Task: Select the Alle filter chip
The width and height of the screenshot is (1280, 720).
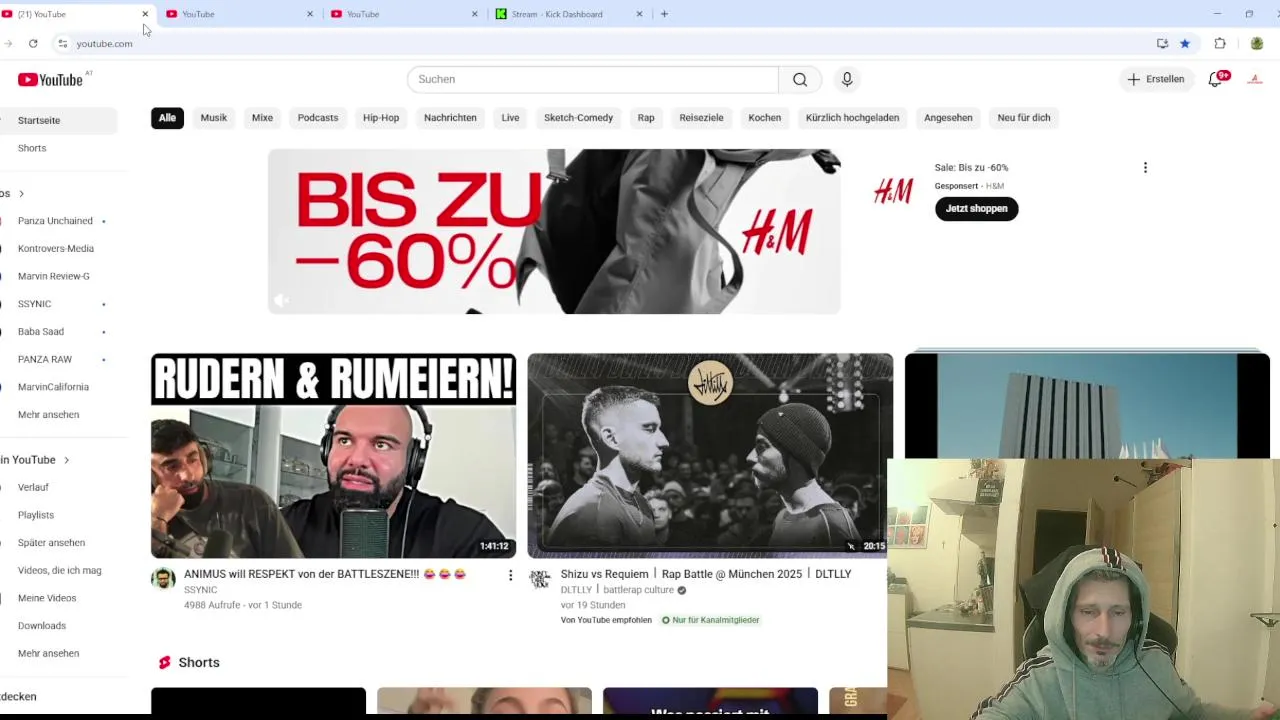Action: [x=167, y=118]
